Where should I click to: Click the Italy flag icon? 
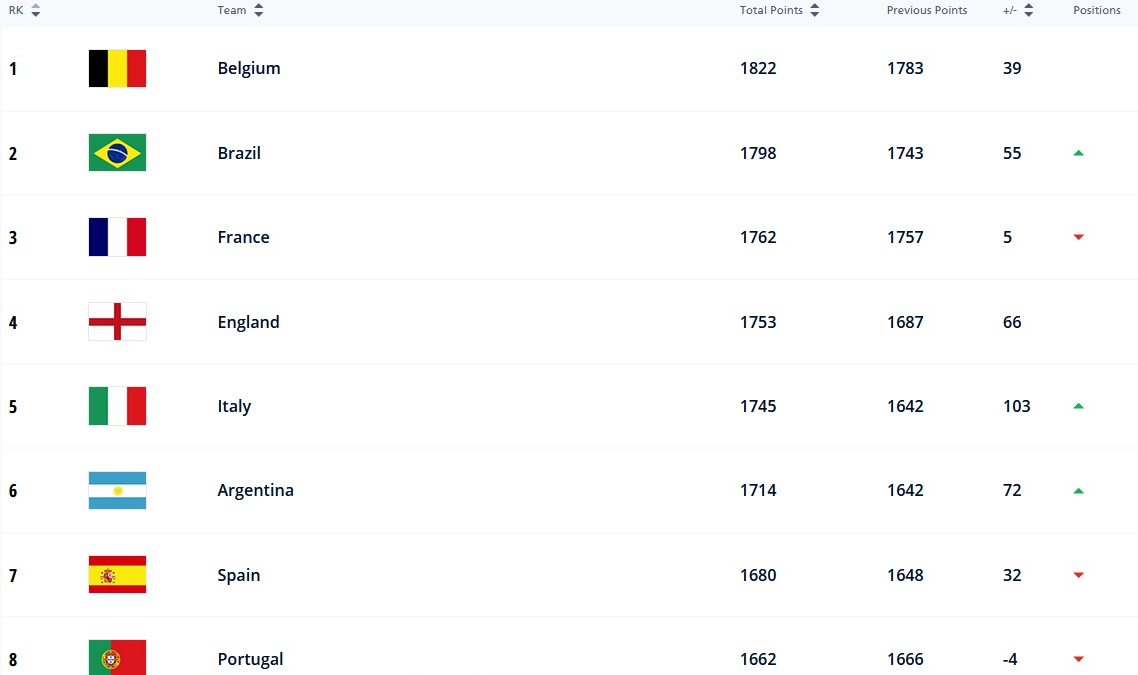[x=117, y=406]
